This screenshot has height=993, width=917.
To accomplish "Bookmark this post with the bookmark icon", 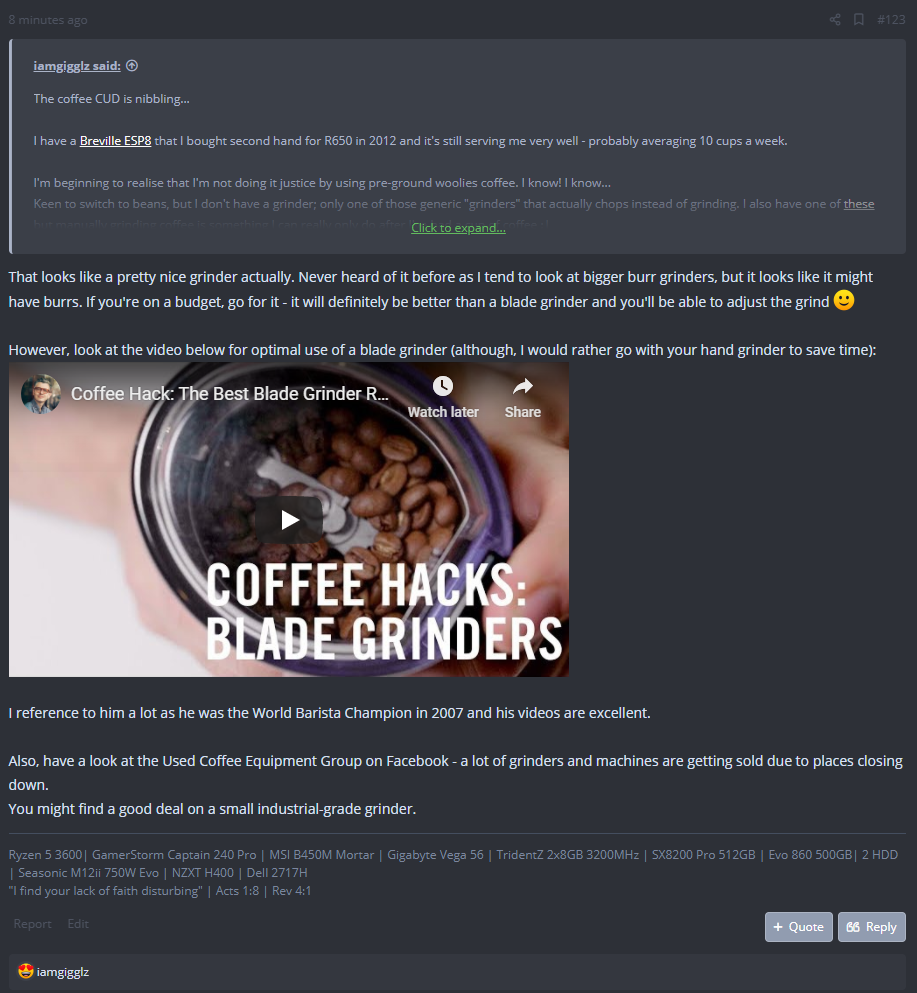I will (x=859, y=20).
